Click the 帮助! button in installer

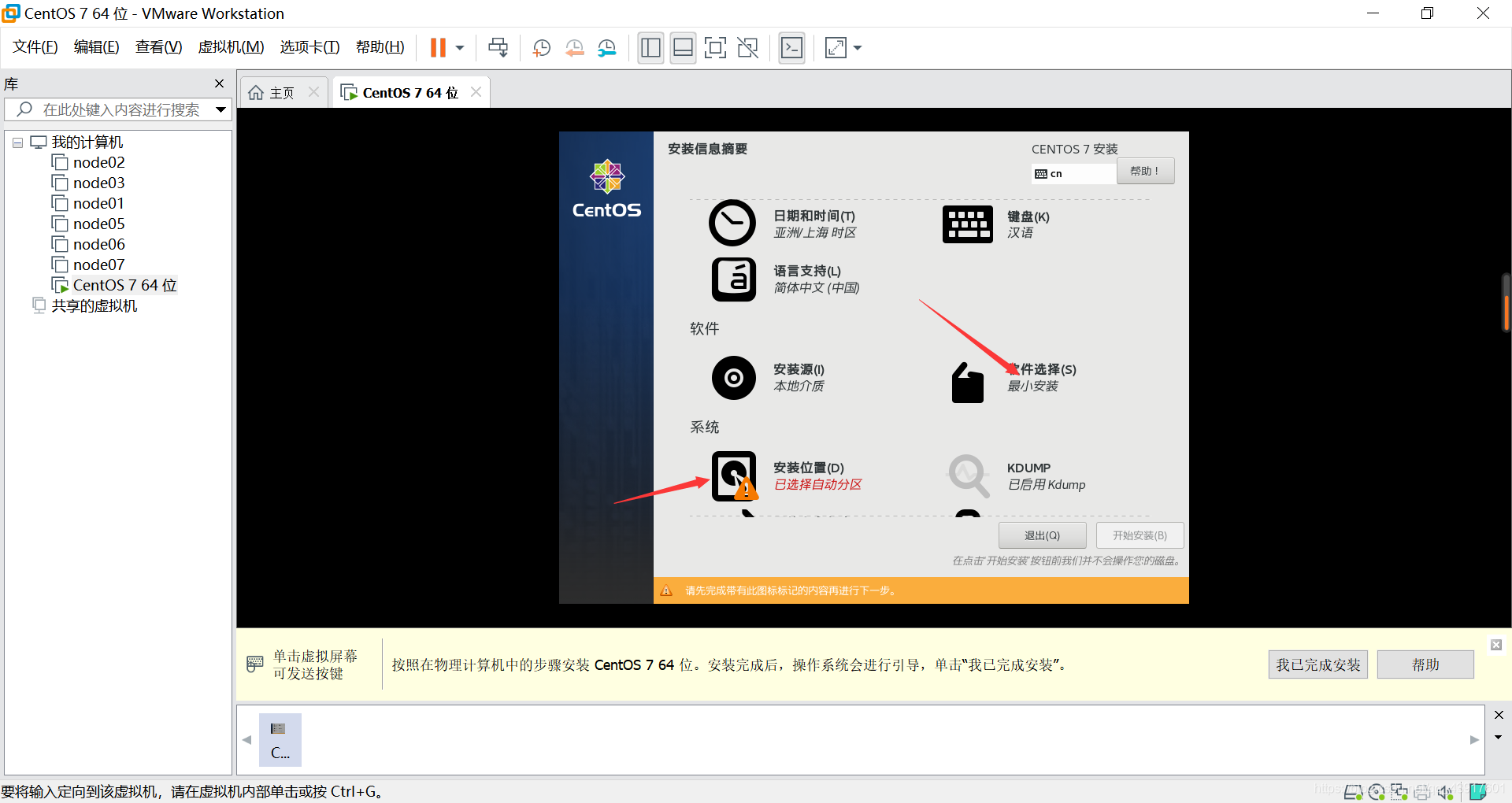tap(1145, 171)
